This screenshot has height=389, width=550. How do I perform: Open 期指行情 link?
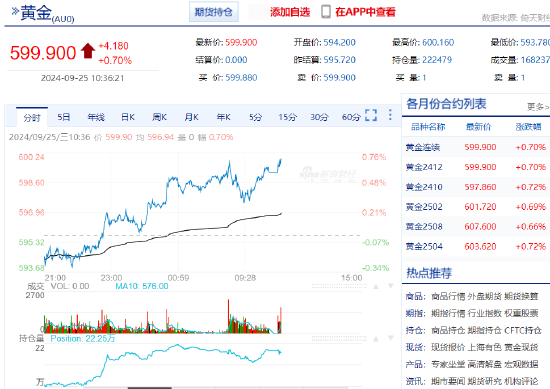448,313
